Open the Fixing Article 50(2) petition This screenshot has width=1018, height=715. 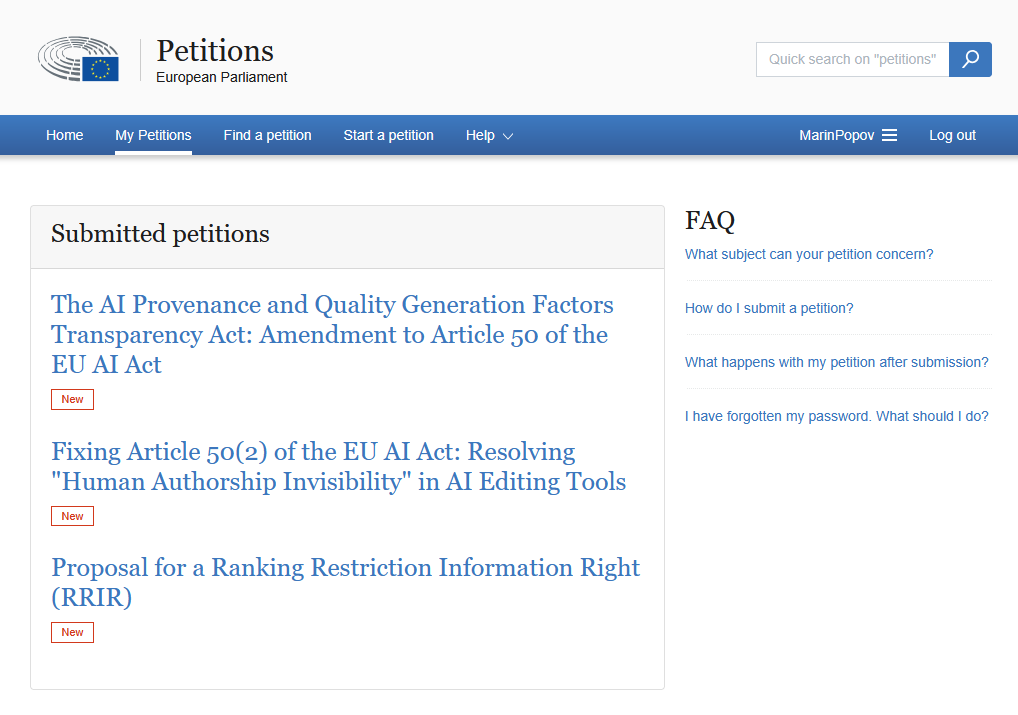[x=339, y=466]
